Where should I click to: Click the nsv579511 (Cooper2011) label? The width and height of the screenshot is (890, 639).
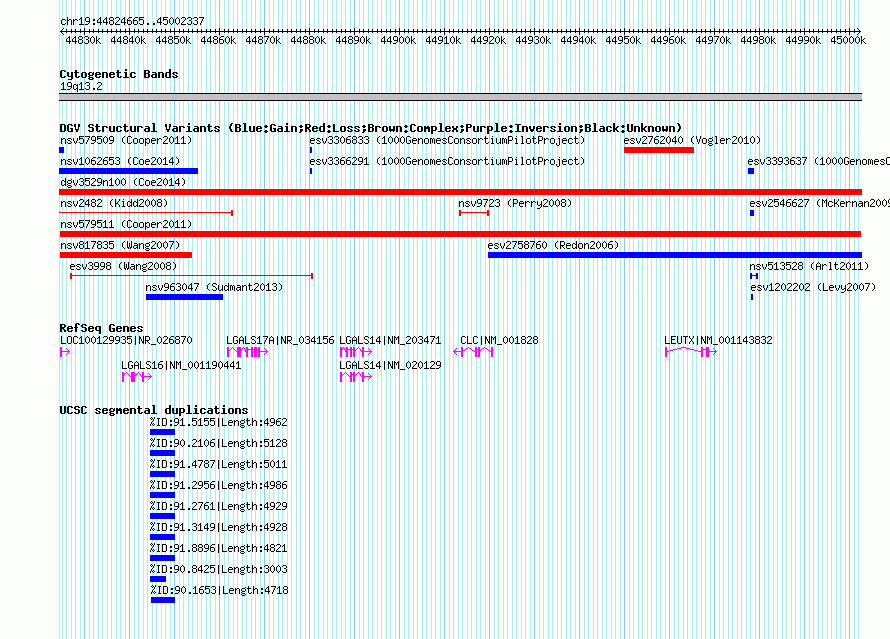pos(126,224)
